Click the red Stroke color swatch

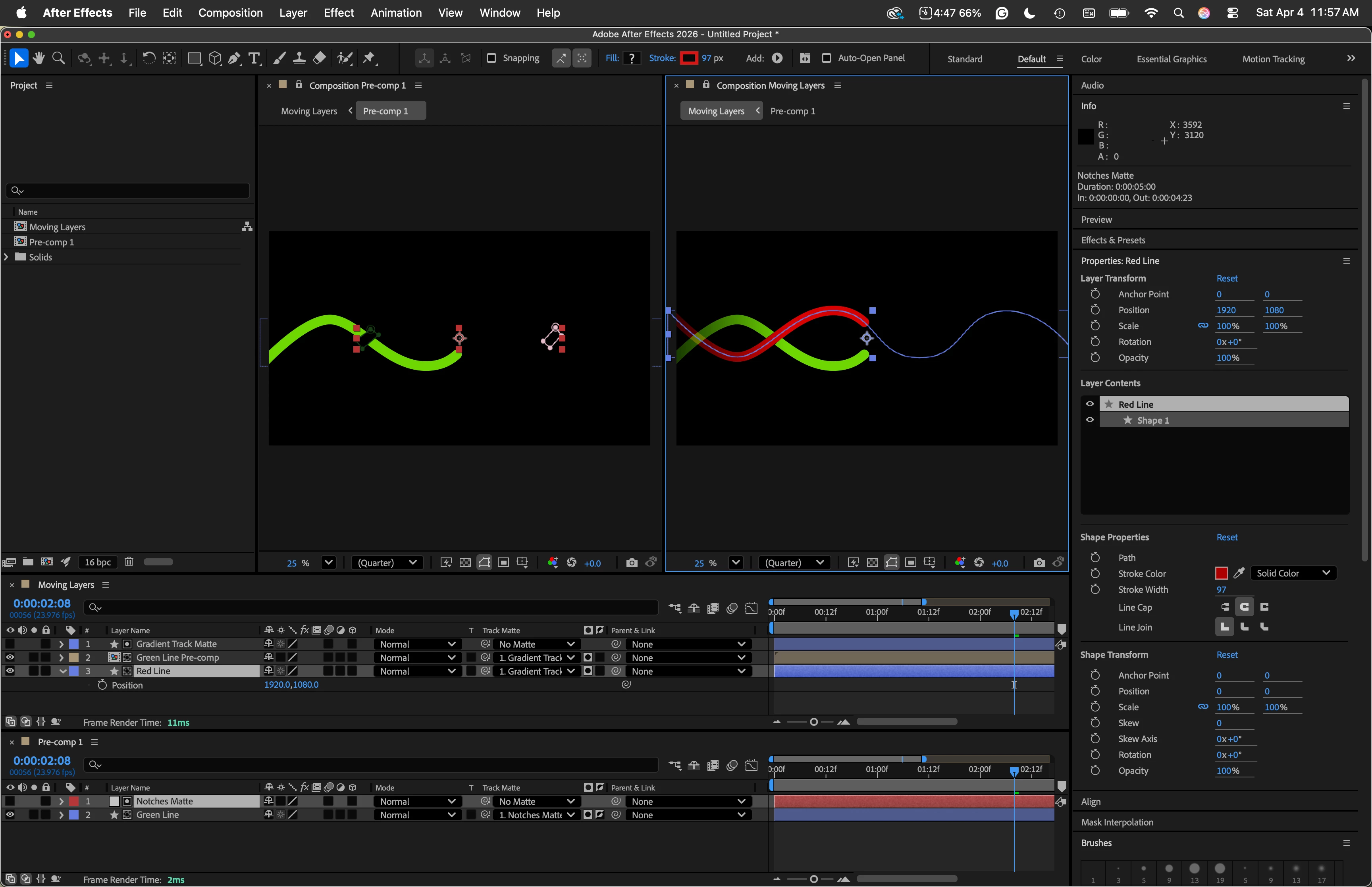point(689,58)
